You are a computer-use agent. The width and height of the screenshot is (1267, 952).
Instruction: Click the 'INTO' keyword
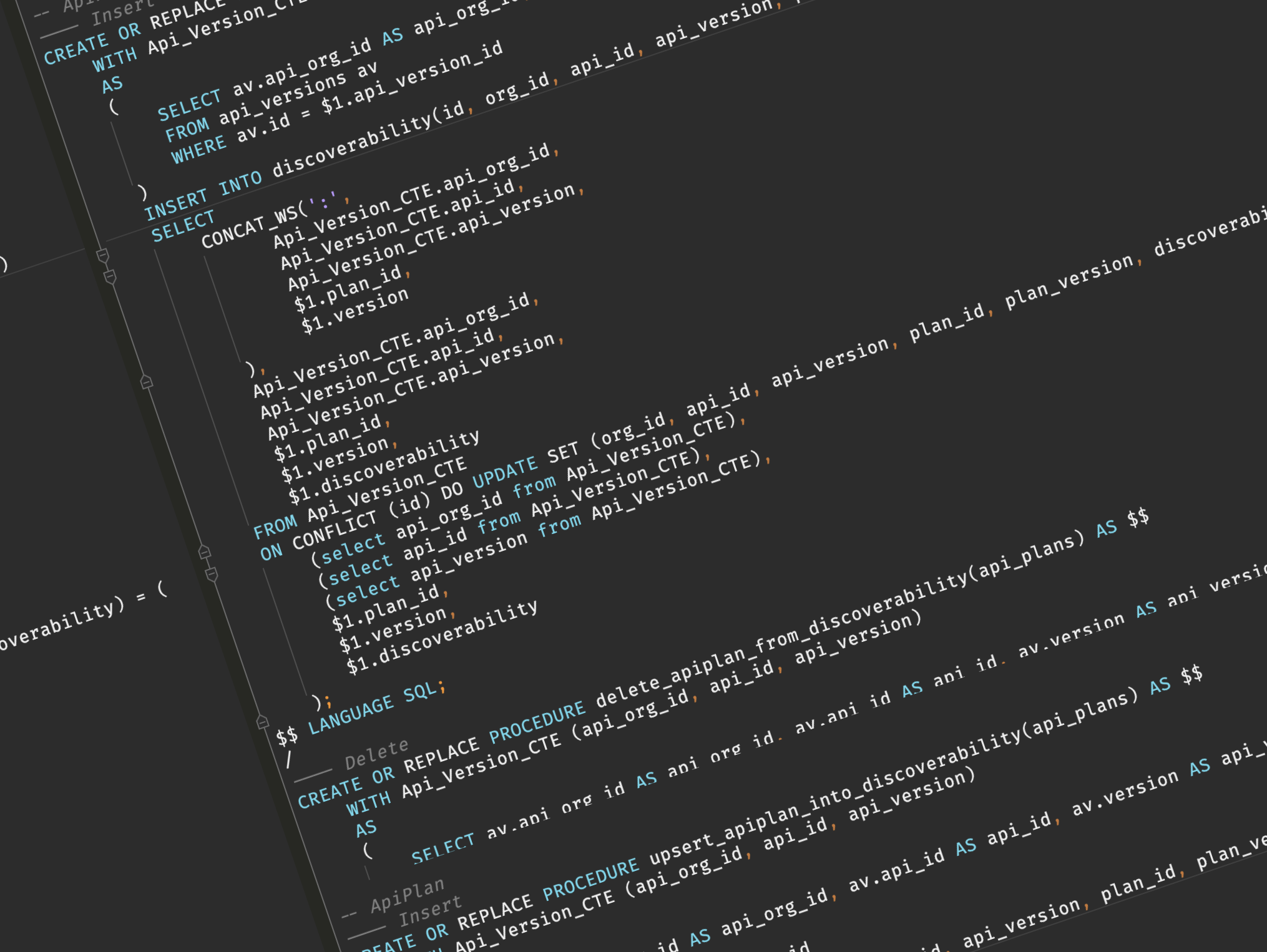(241, 184)
